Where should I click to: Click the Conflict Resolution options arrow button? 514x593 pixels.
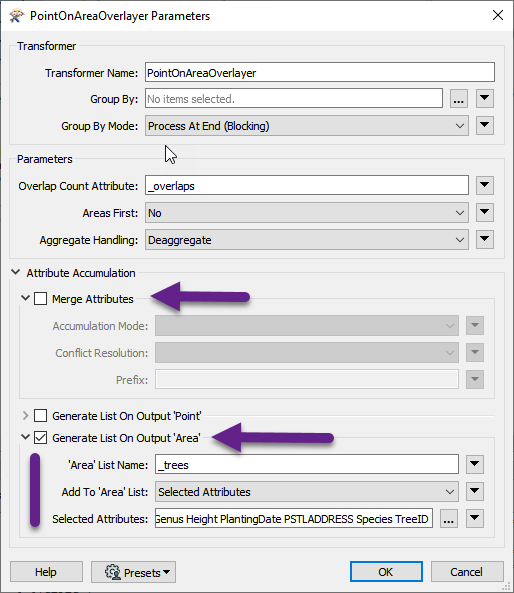pyautogui.click(x=475, y=352)
